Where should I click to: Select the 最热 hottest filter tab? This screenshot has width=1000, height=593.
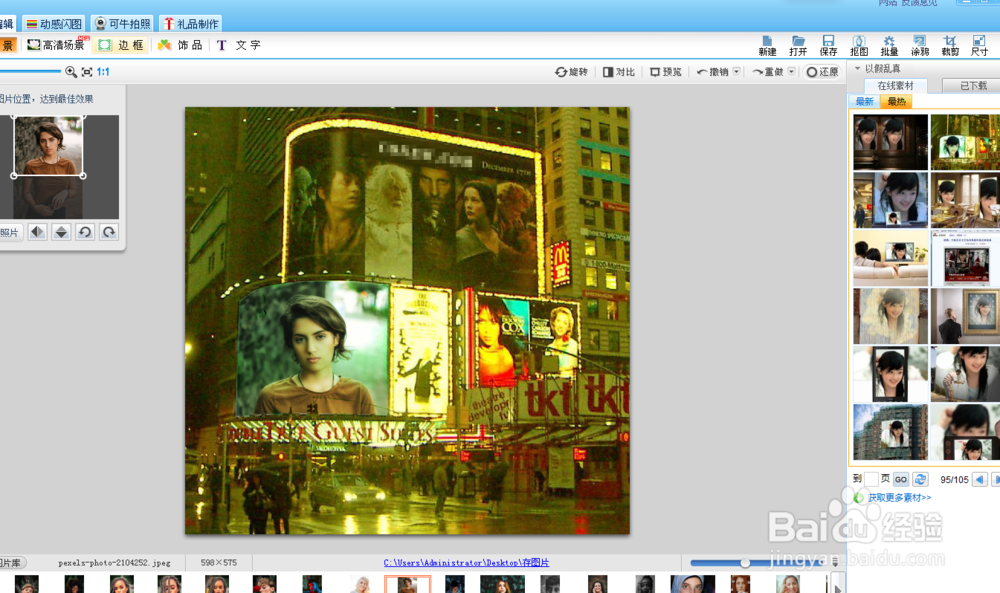tap(896, 101)
